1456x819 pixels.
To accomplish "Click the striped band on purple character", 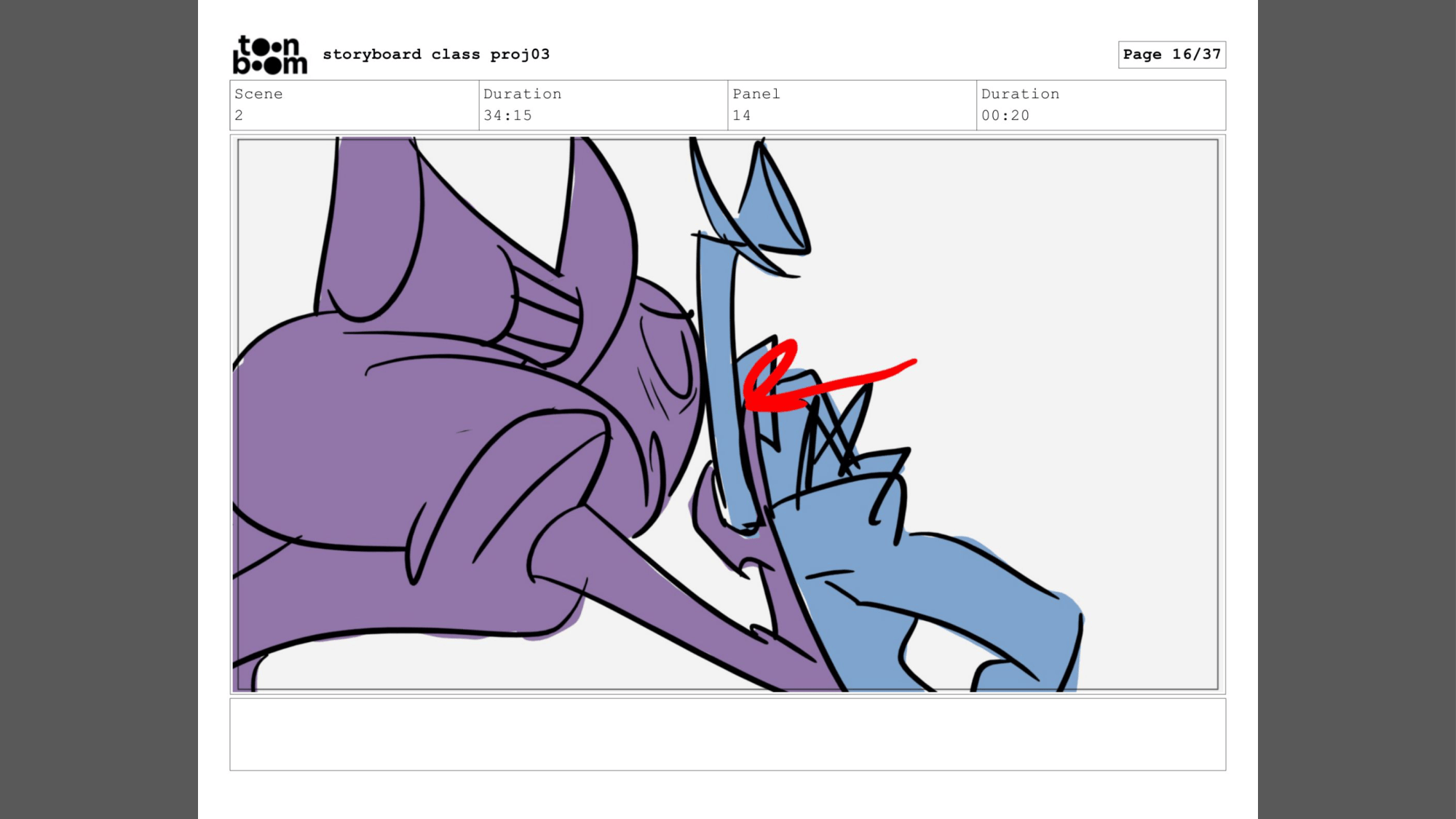I will tap(546, 317).
